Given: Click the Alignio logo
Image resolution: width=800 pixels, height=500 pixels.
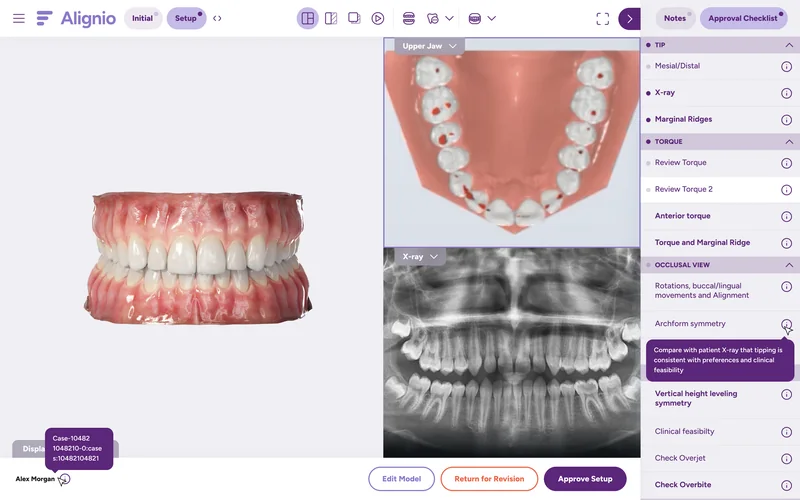Looking at the screenshot, I should tap(76, 18).
